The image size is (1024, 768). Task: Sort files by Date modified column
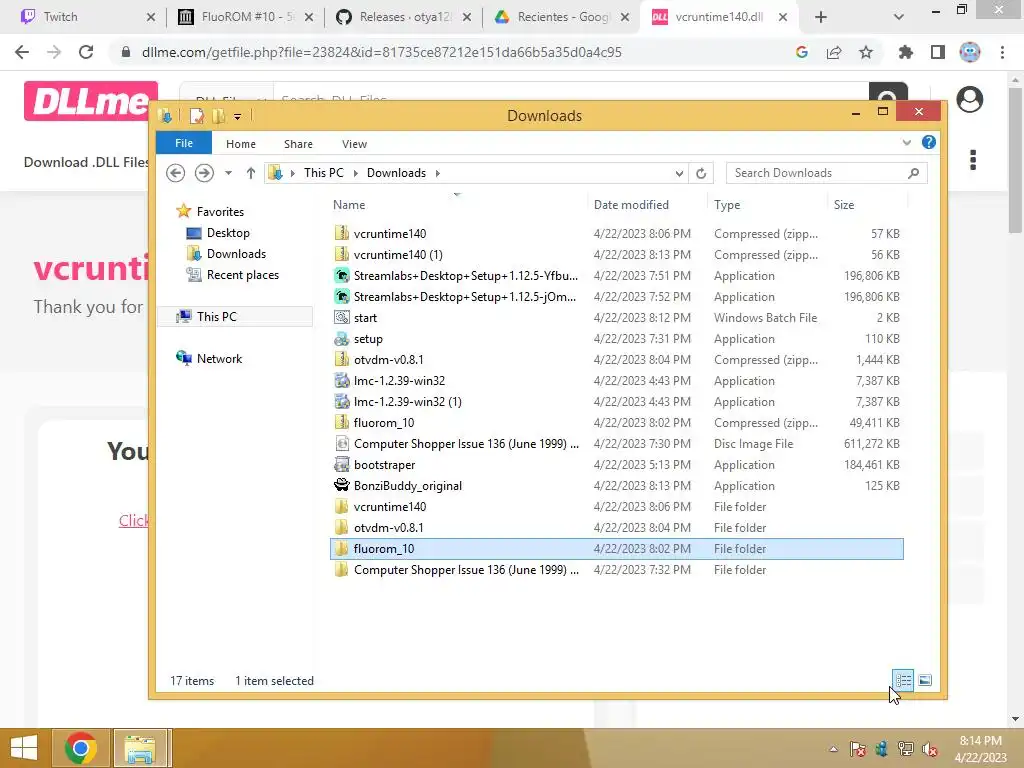click(x=631, y=205)
